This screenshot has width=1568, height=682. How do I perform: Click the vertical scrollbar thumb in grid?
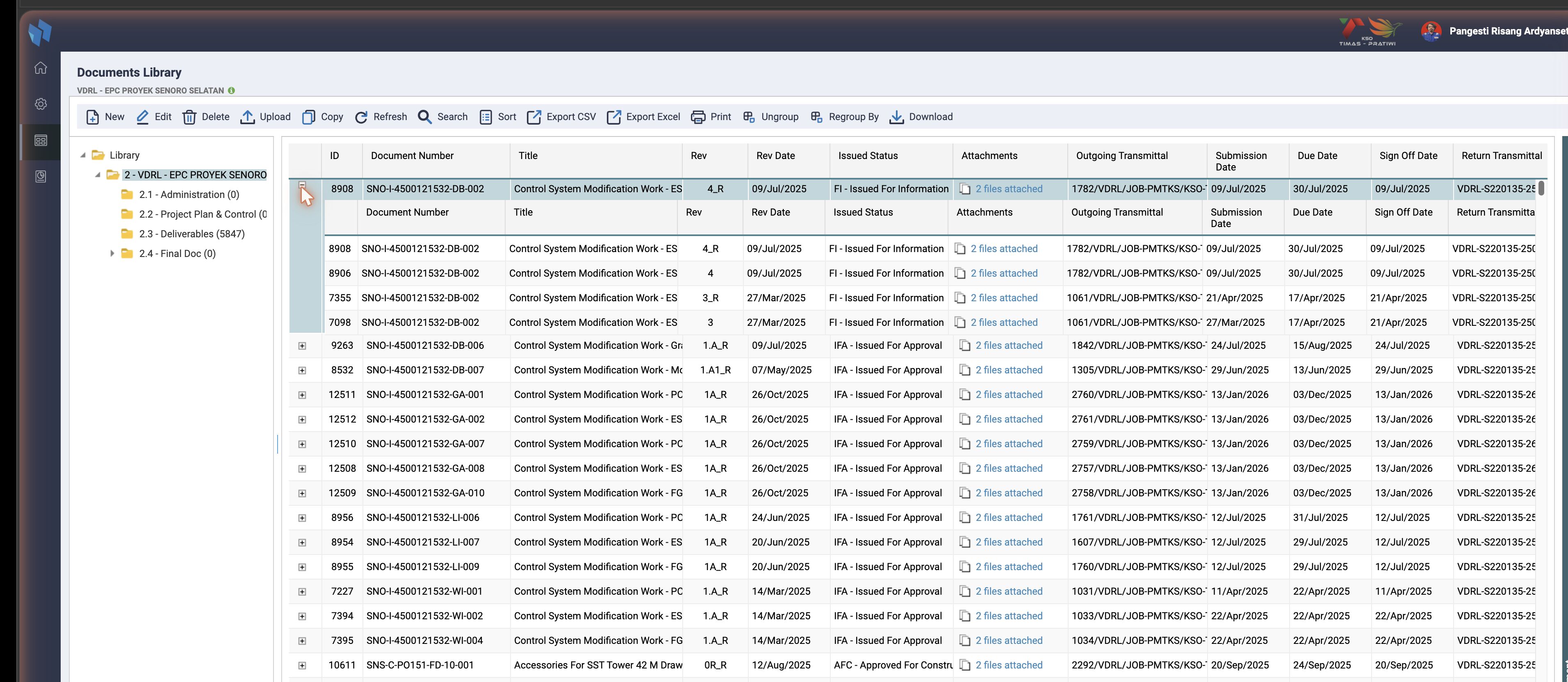(x=1541, y=188)
